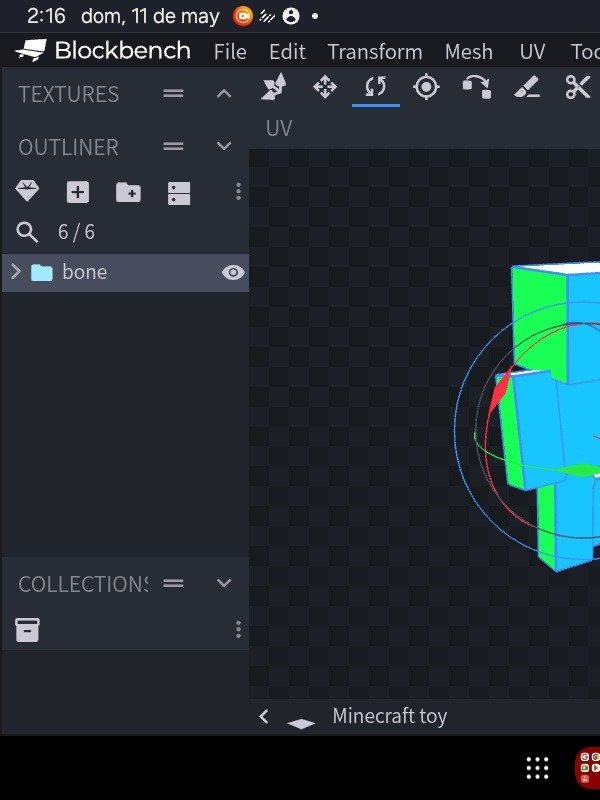Select the Pivot tool

(426, 87)
